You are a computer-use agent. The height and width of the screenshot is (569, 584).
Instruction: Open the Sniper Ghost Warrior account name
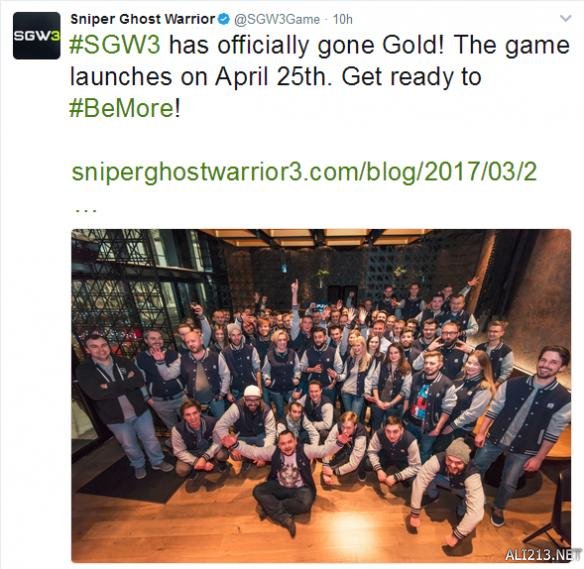tap(143, 19)
